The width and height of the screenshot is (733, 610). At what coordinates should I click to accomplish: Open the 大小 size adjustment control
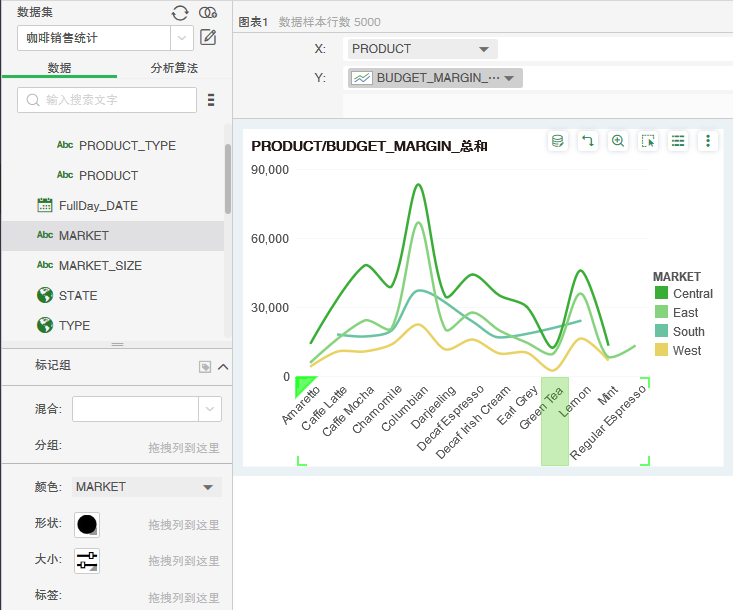tap(88, 561)
